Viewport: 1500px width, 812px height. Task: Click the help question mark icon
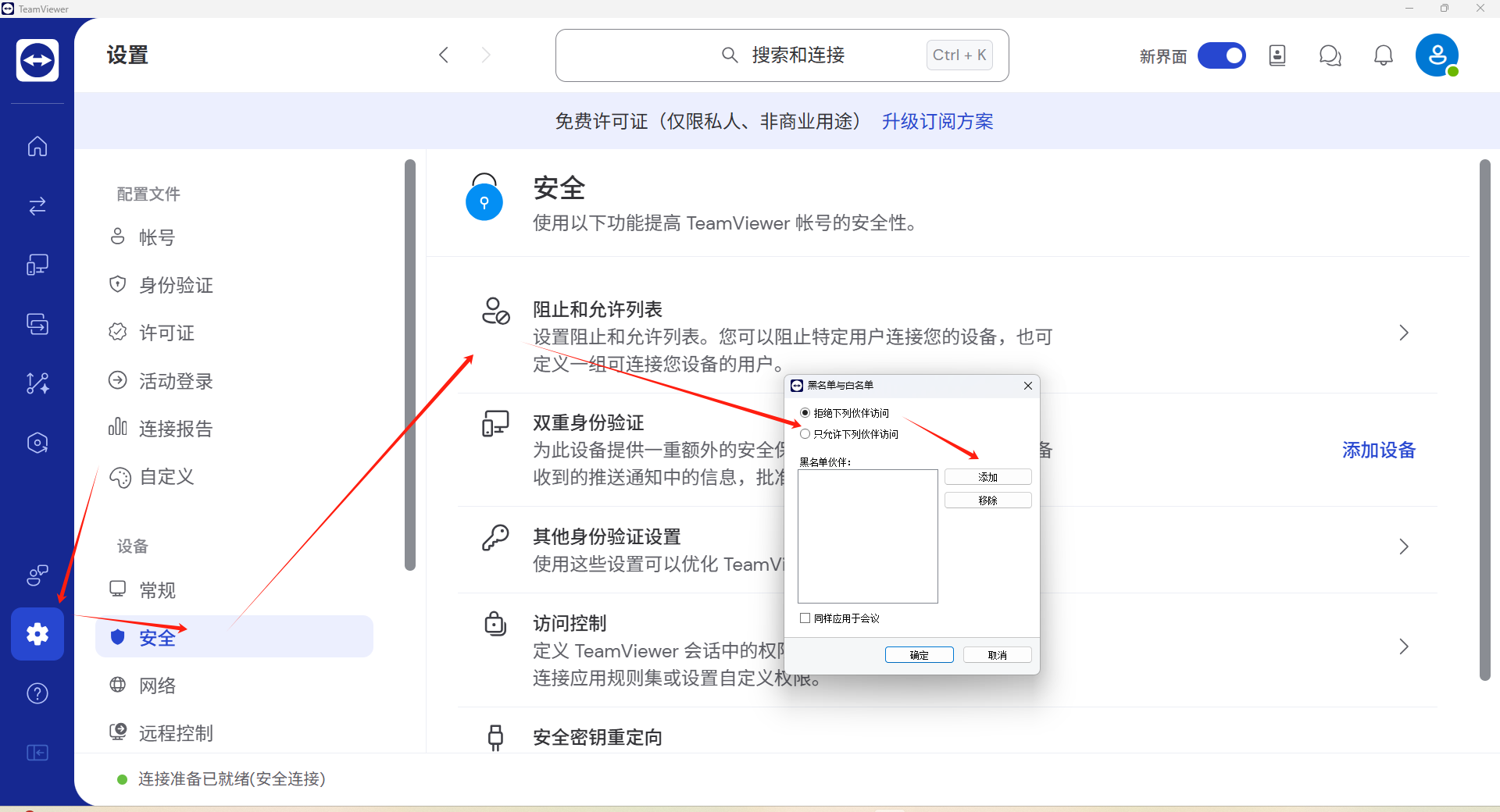coord(37,693)
